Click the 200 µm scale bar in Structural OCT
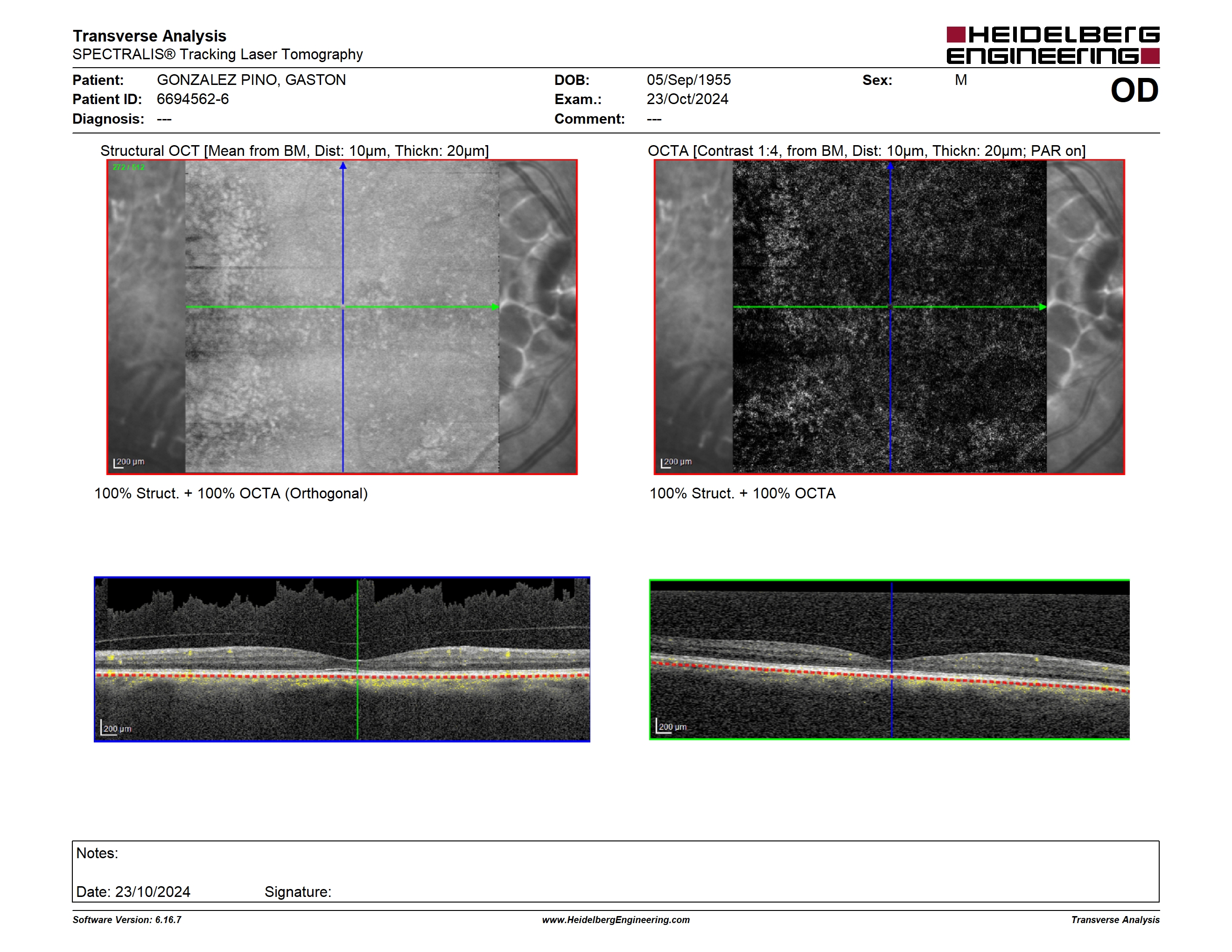 coord(129,462)
